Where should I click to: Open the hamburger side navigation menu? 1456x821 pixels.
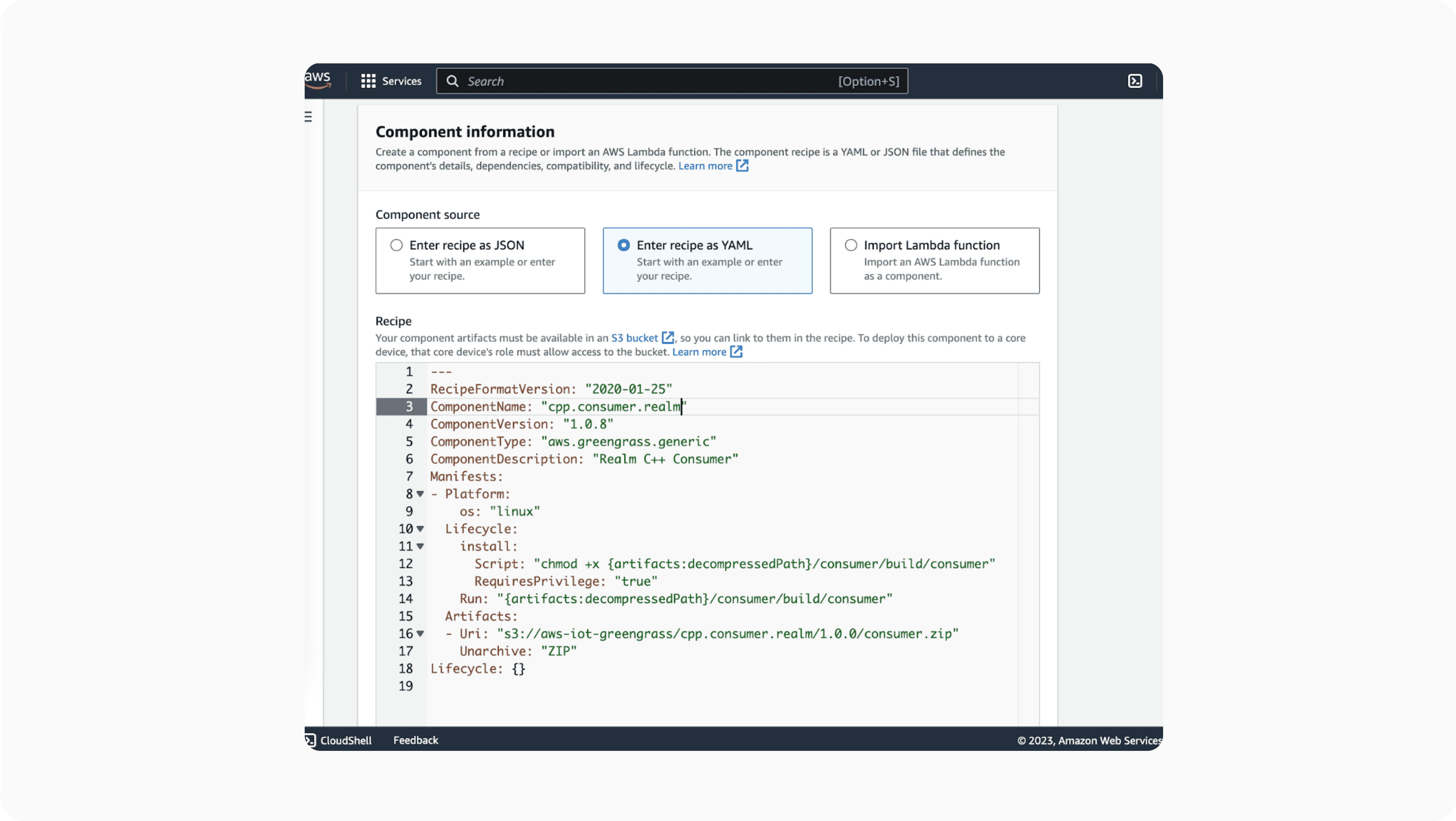point(309,116)
